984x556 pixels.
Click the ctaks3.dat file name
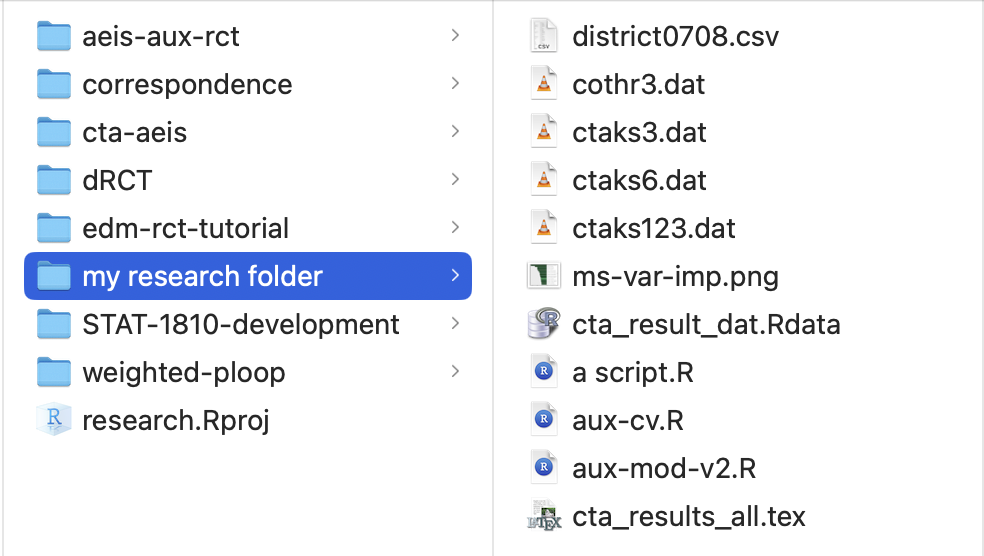(x=639, y=132)
